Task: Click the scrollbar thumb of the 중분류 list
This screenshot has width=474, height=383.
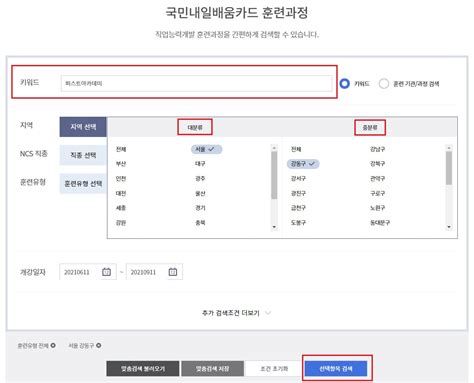Action: click(x=449, y=168)
